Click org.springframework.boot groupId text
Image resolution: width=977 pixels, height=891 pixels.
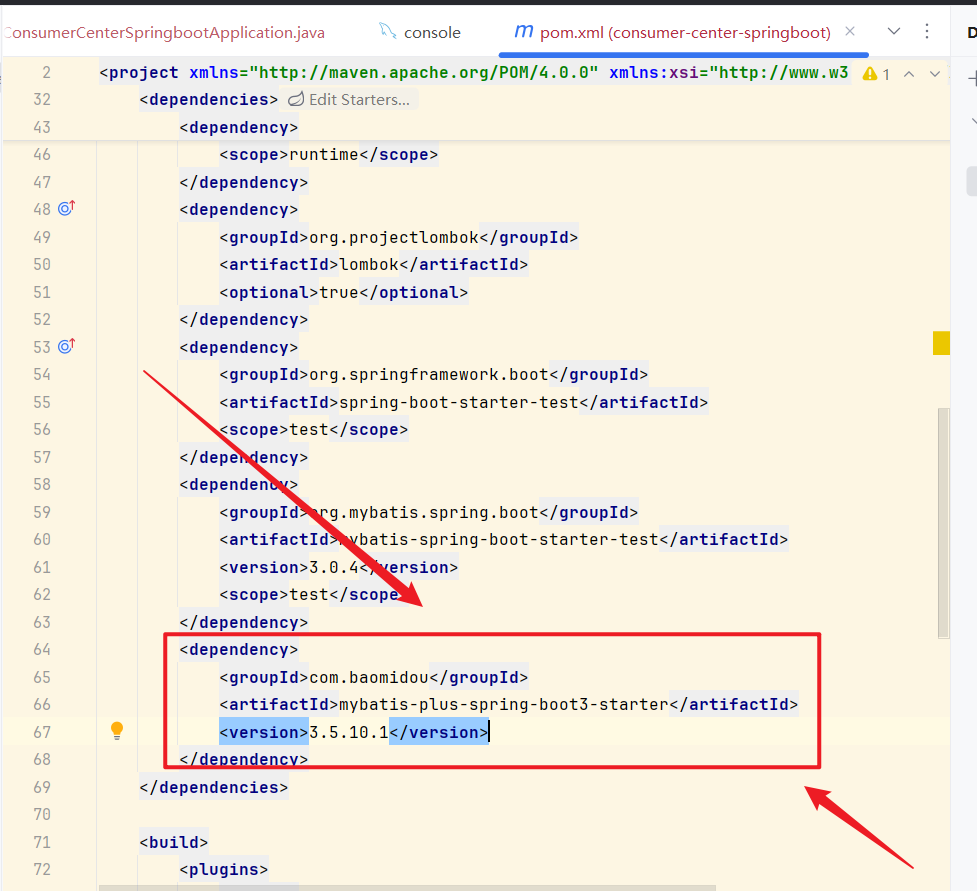(429, 374)
